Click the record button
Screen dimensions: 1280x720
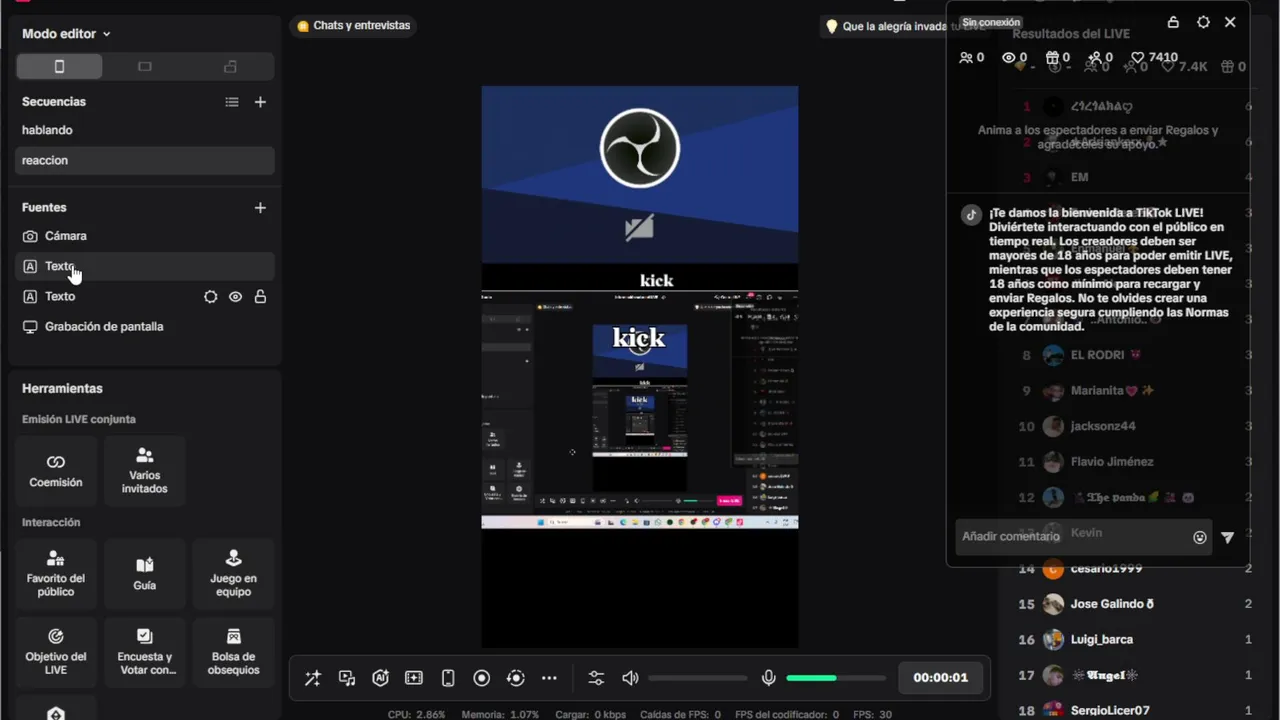[482, 678]
